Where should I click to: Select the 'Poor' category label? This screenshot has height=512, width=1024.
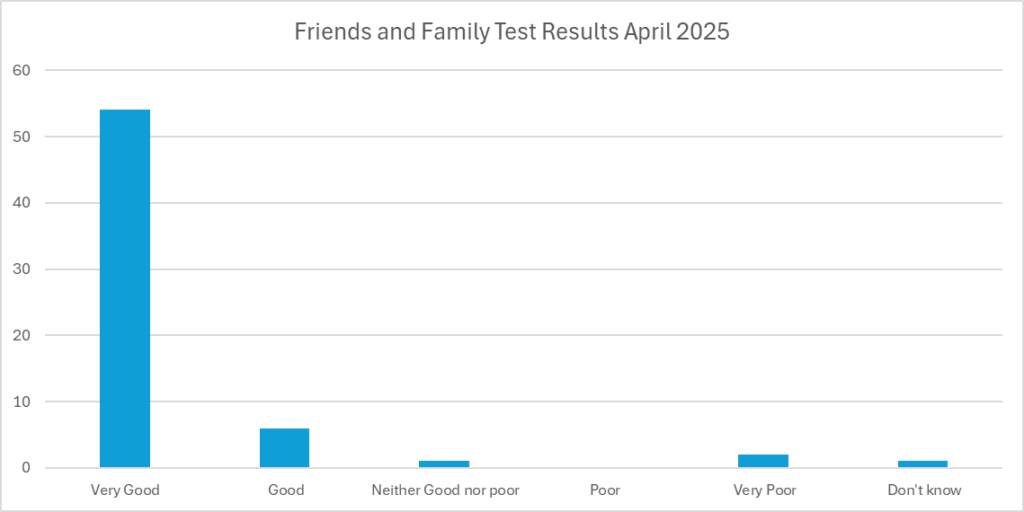pos(605,490)
